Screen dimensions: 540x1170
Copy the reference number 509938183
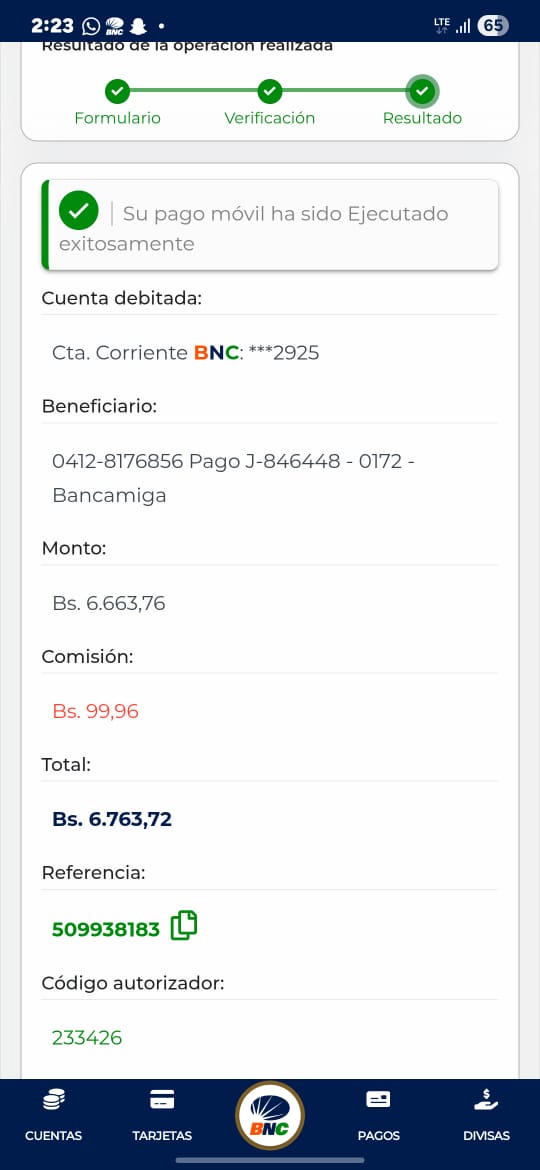pyautogui.click(x=184, y=926)
